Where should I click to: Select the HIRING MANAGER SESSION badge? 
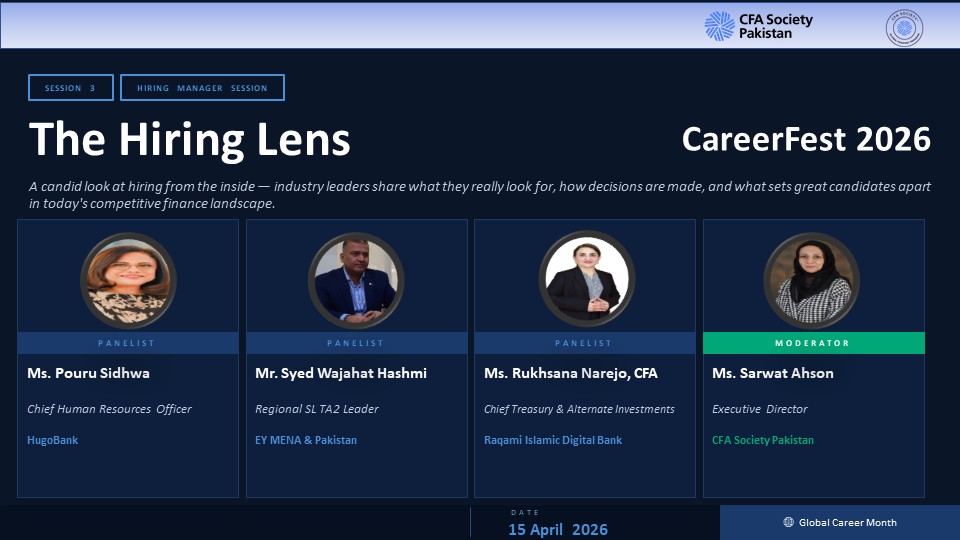(202, 88)
